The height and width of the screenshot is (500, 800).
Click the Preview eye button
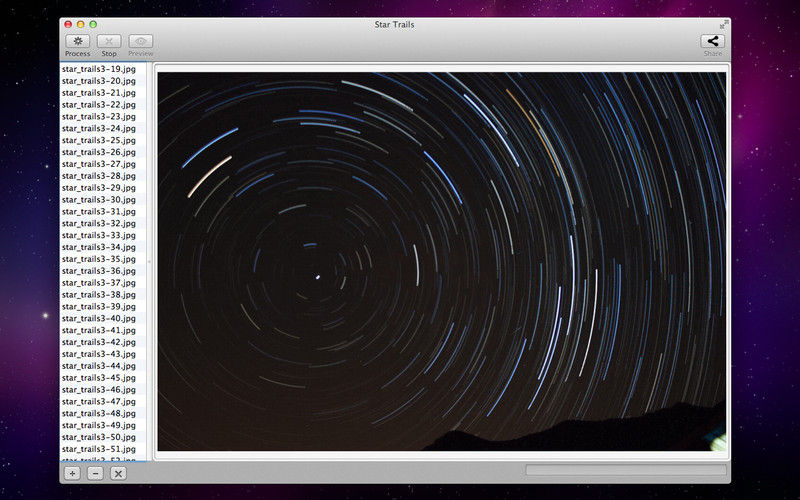tap(141, 41)
